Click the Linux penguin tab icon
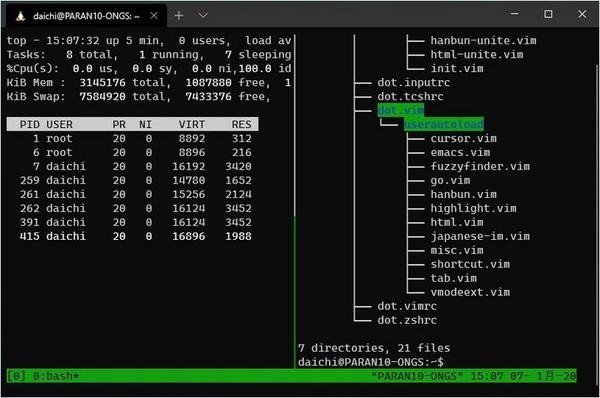This screenshot has width=600, height=398. point(21,16)
